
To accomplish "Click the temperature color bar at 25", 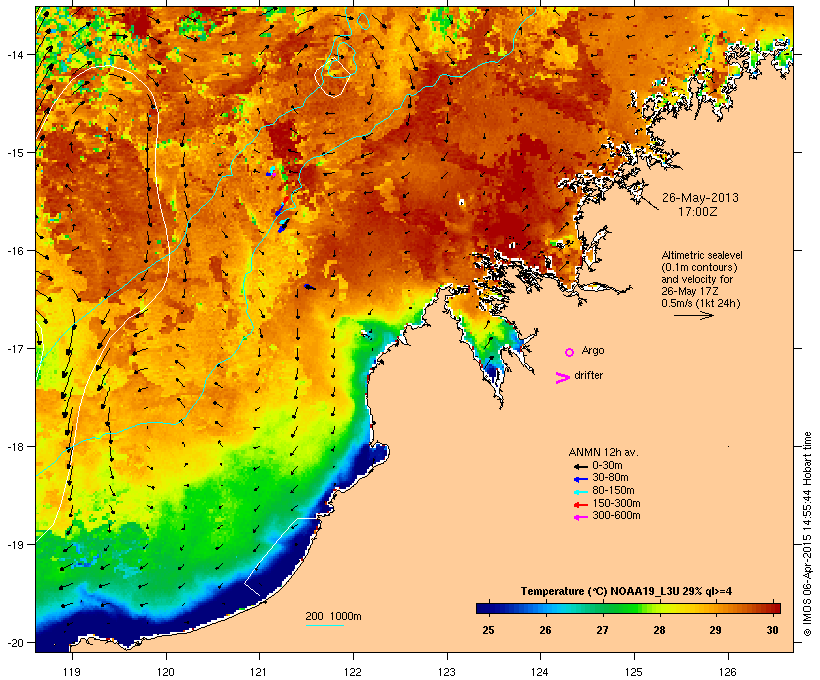I will coord(488,608).
